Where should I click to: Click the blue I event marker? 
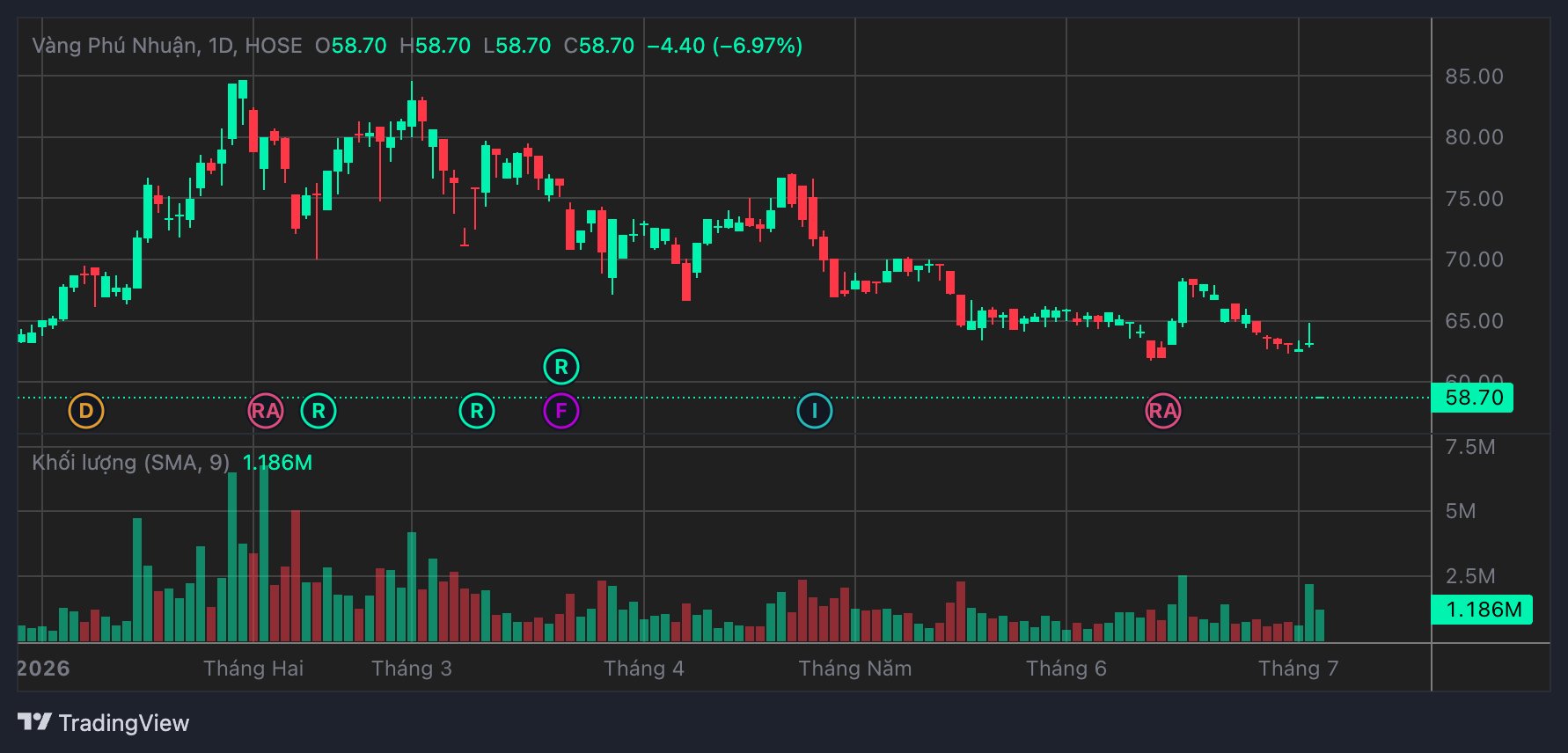pos(815,411)
